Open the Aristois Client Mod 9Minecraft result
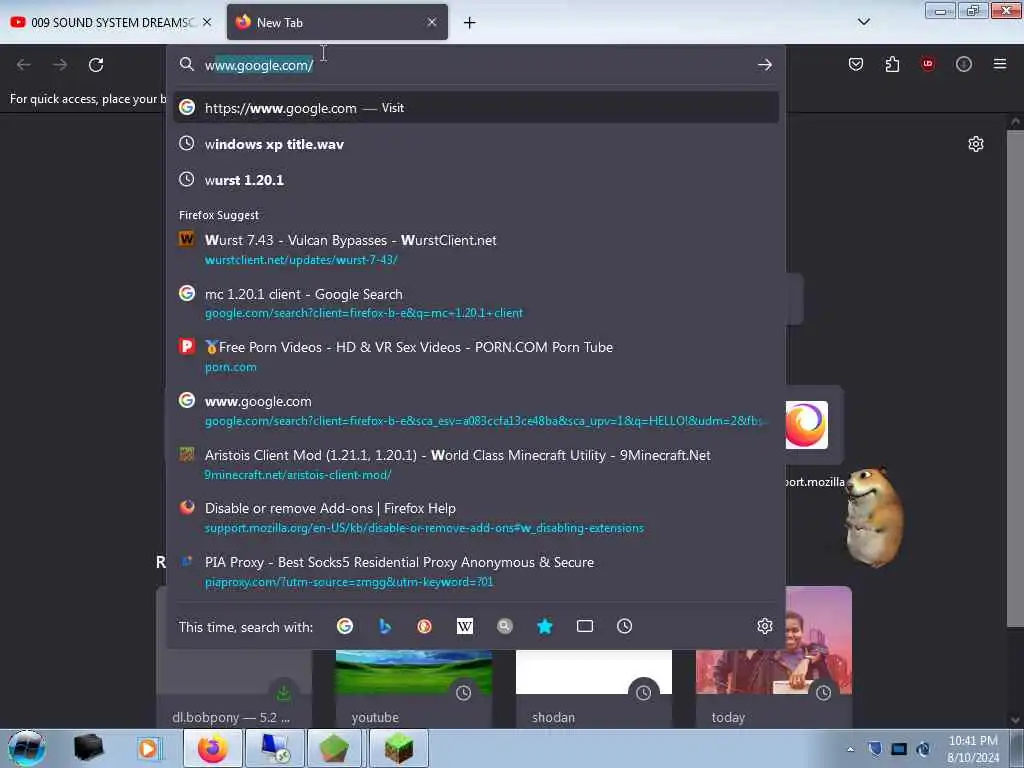The image size is (1024, 768). [x=476, y=464]
